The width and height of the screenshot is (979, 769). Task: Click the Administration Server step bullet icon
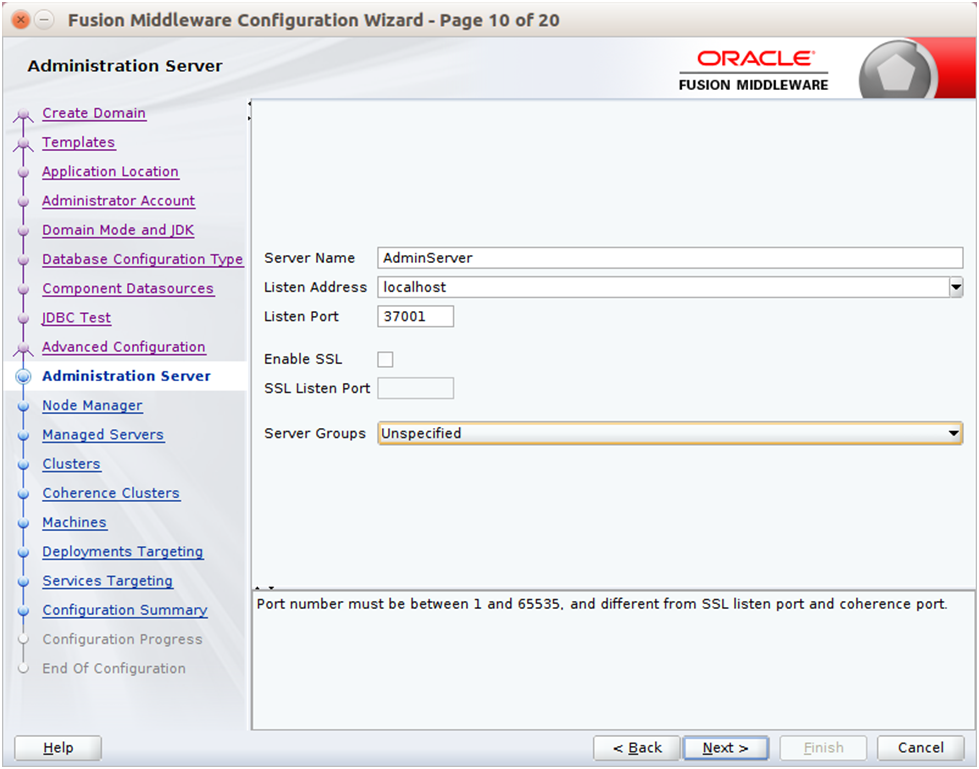point(23,376)
